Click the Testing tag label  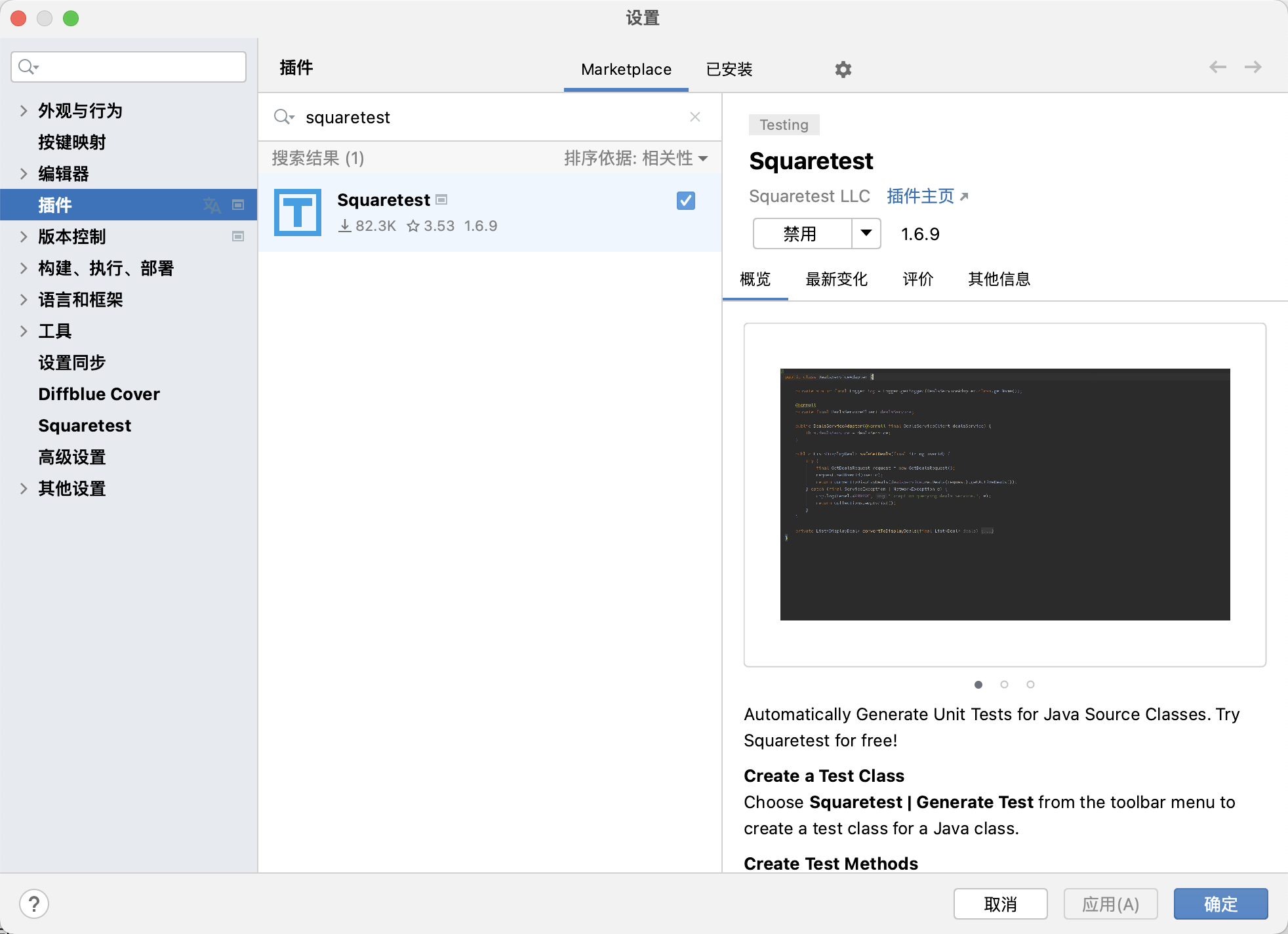(784, 125)
